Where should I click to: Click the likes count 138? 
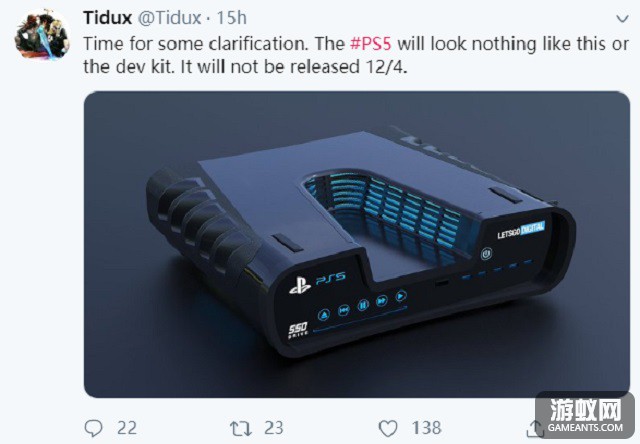coord(427,428)
